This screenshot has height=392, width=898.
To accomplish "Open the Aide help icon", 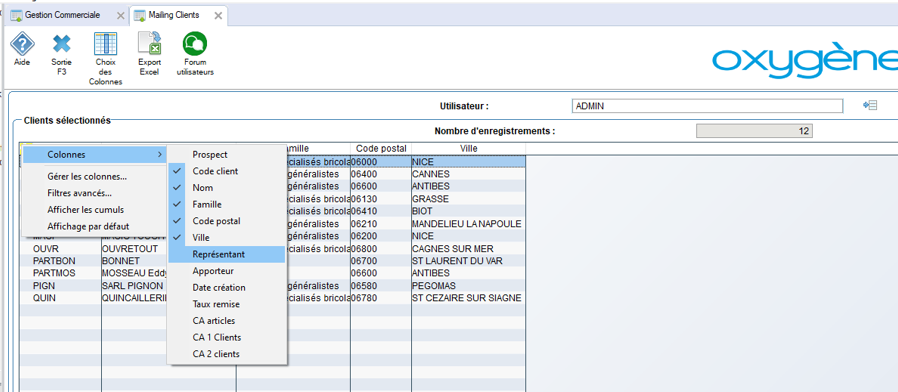I will [x=22, y=44].
